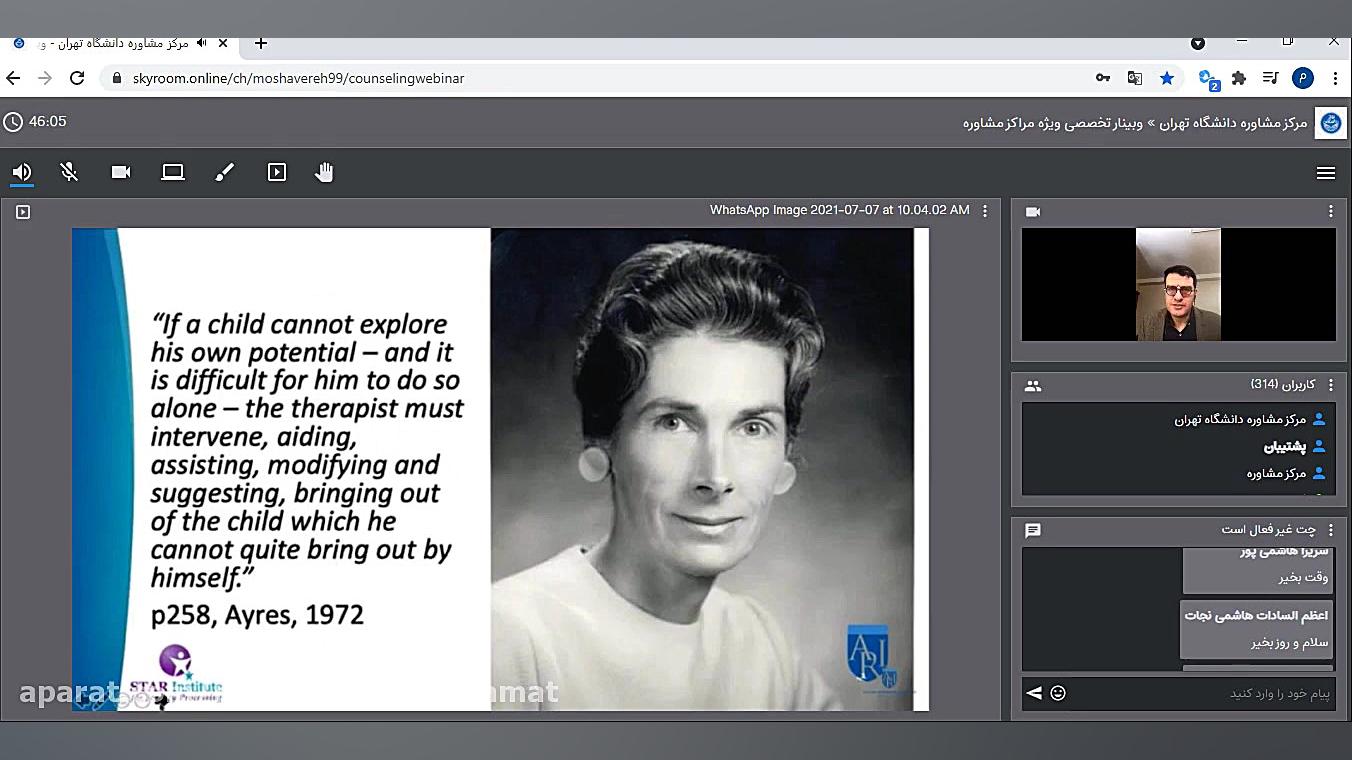Expand users panel options menu
Screen dimensions: 1352x760
tap(1330, 385)
